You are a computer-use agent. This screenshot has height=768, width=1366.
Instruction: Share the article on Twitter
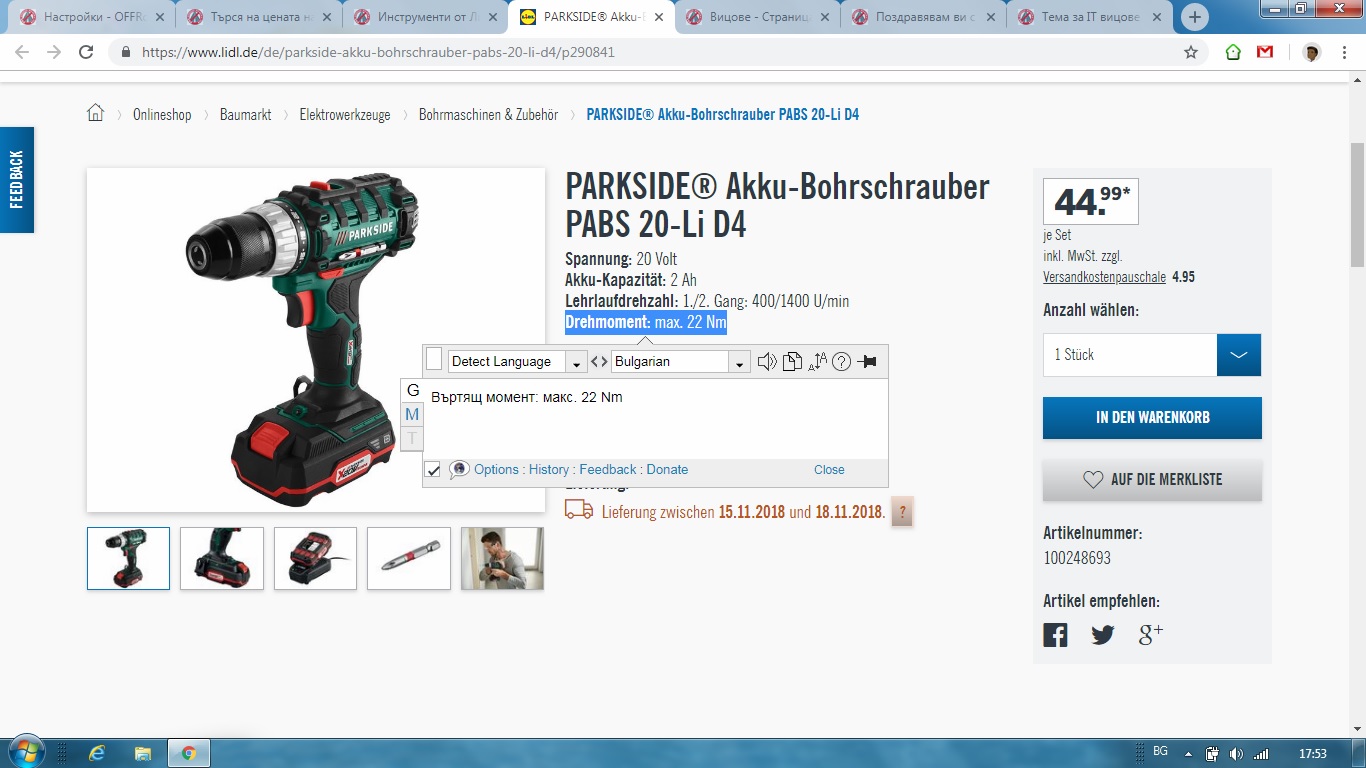coord(1103,634)
